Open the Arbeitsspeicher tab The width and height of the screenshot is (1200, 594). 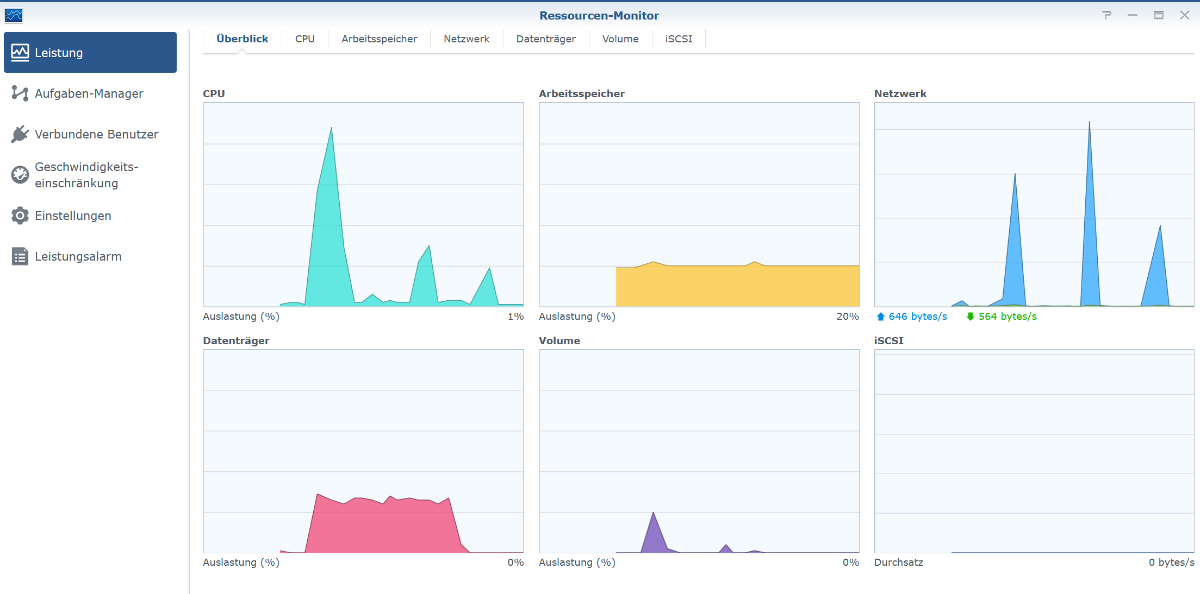[x=379, y=39]
